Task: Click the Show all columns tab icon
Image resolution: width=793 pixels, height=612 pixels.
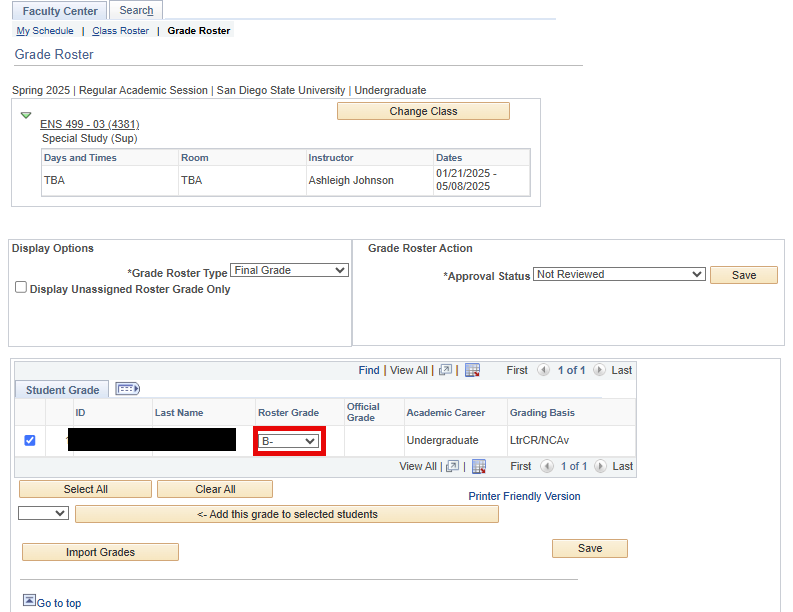Action: tap(128, 389)
